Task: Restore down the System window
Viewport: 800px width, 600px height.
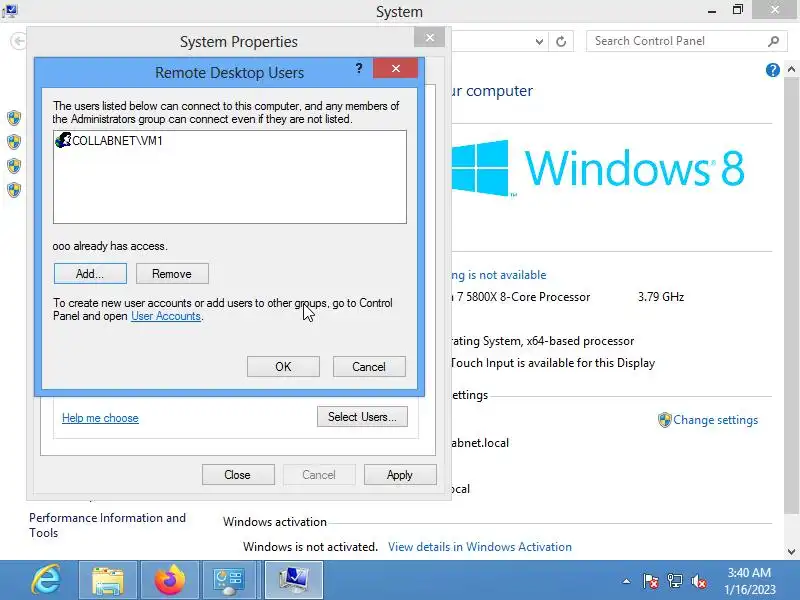Action: click(x=738, y=10)
